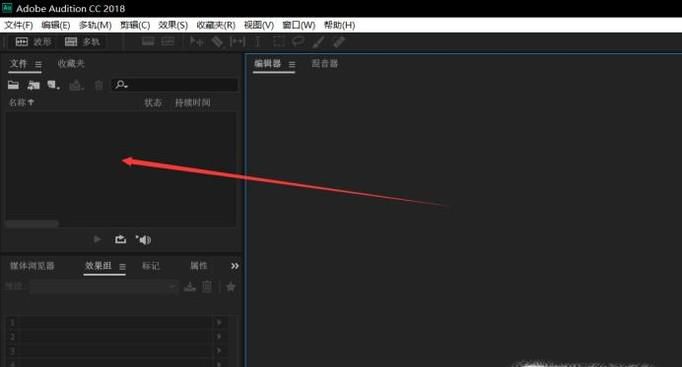Select the Spot Healing Brush tool
Image resolution: width=682 pixels, height=367 pixels.
tap(339, 42)
